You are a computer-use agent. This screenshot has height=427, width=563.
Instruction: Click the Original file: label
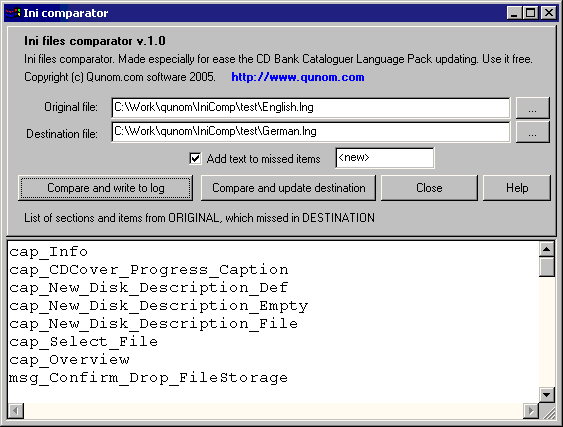[71, 107]
